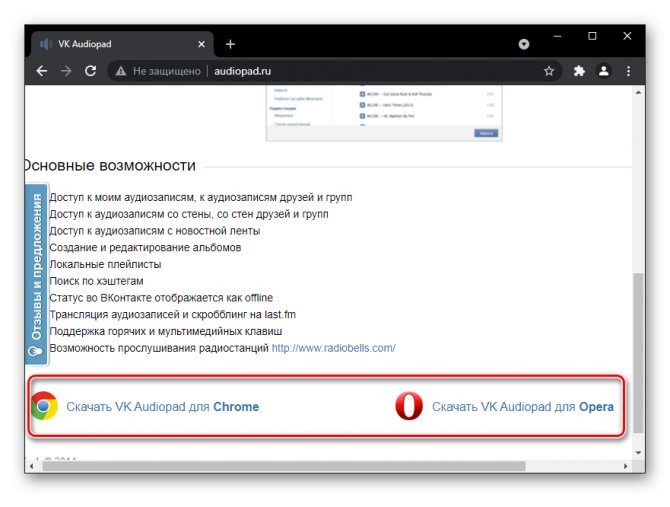Open the radiobells.com link
Screen dimensions: 670x507
point(334,348)
